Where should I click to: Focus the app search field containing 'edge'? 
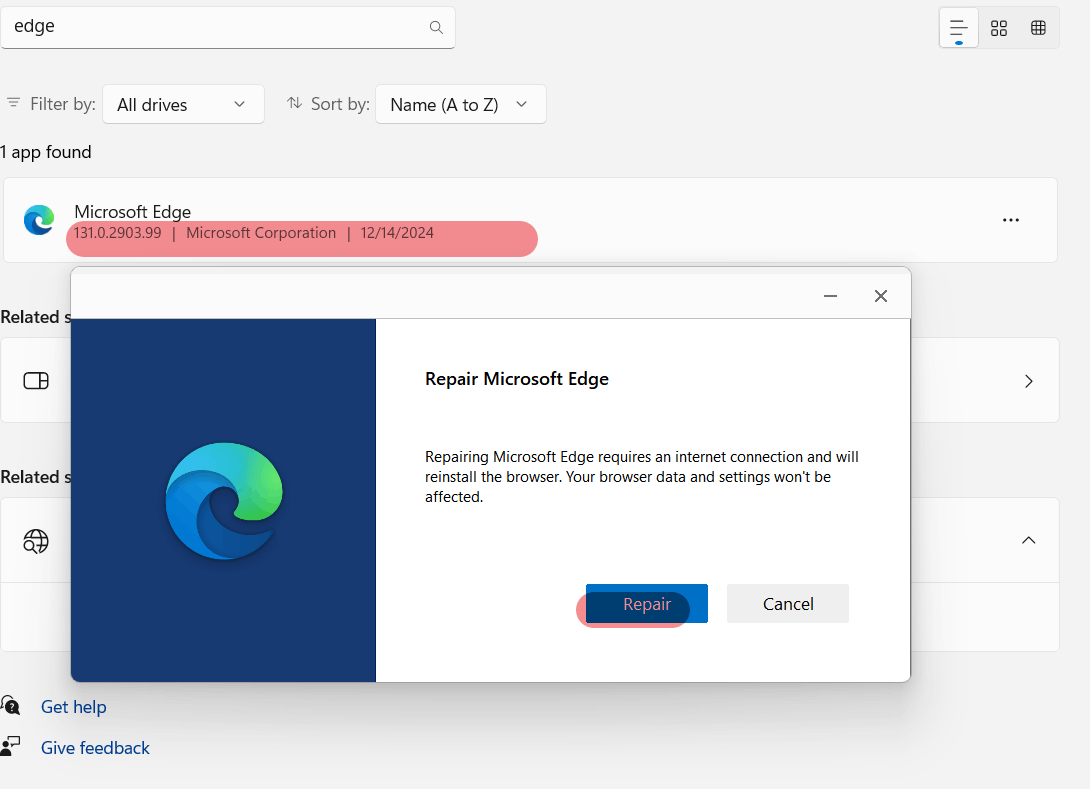pos(228,27)
